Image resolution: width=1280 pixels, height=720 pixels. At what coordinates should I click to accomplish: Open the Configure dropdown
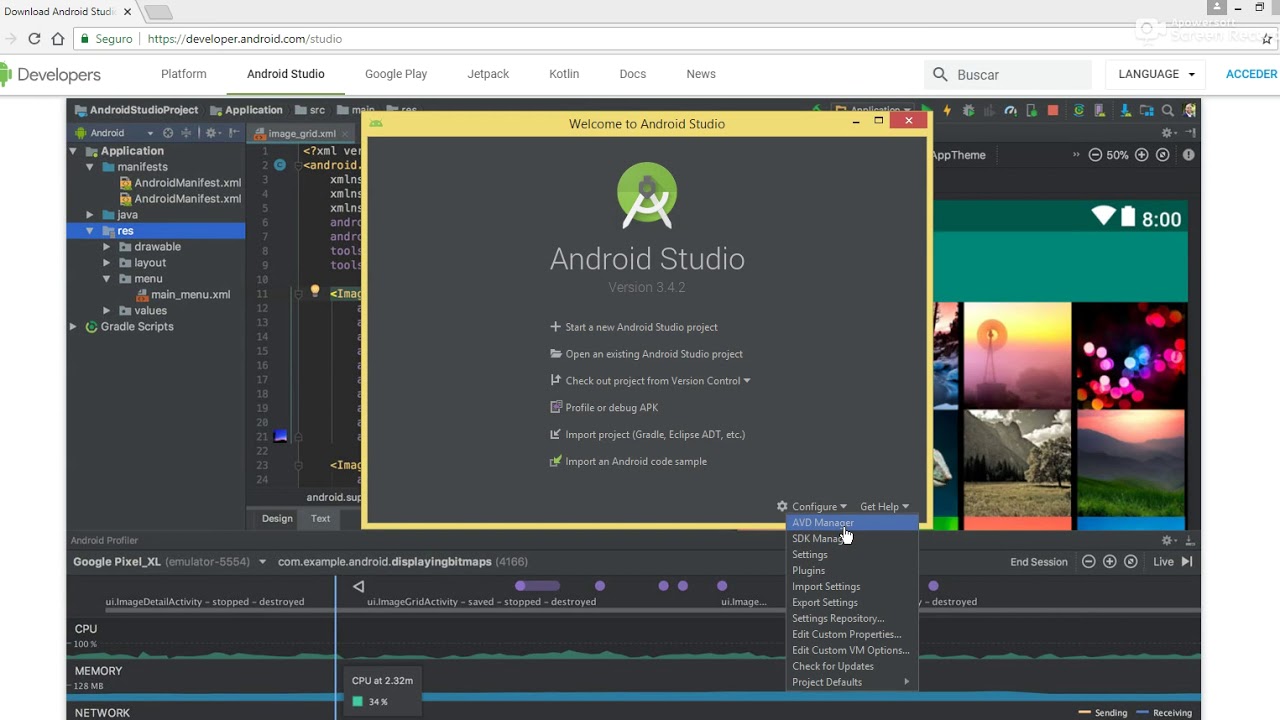812,507
